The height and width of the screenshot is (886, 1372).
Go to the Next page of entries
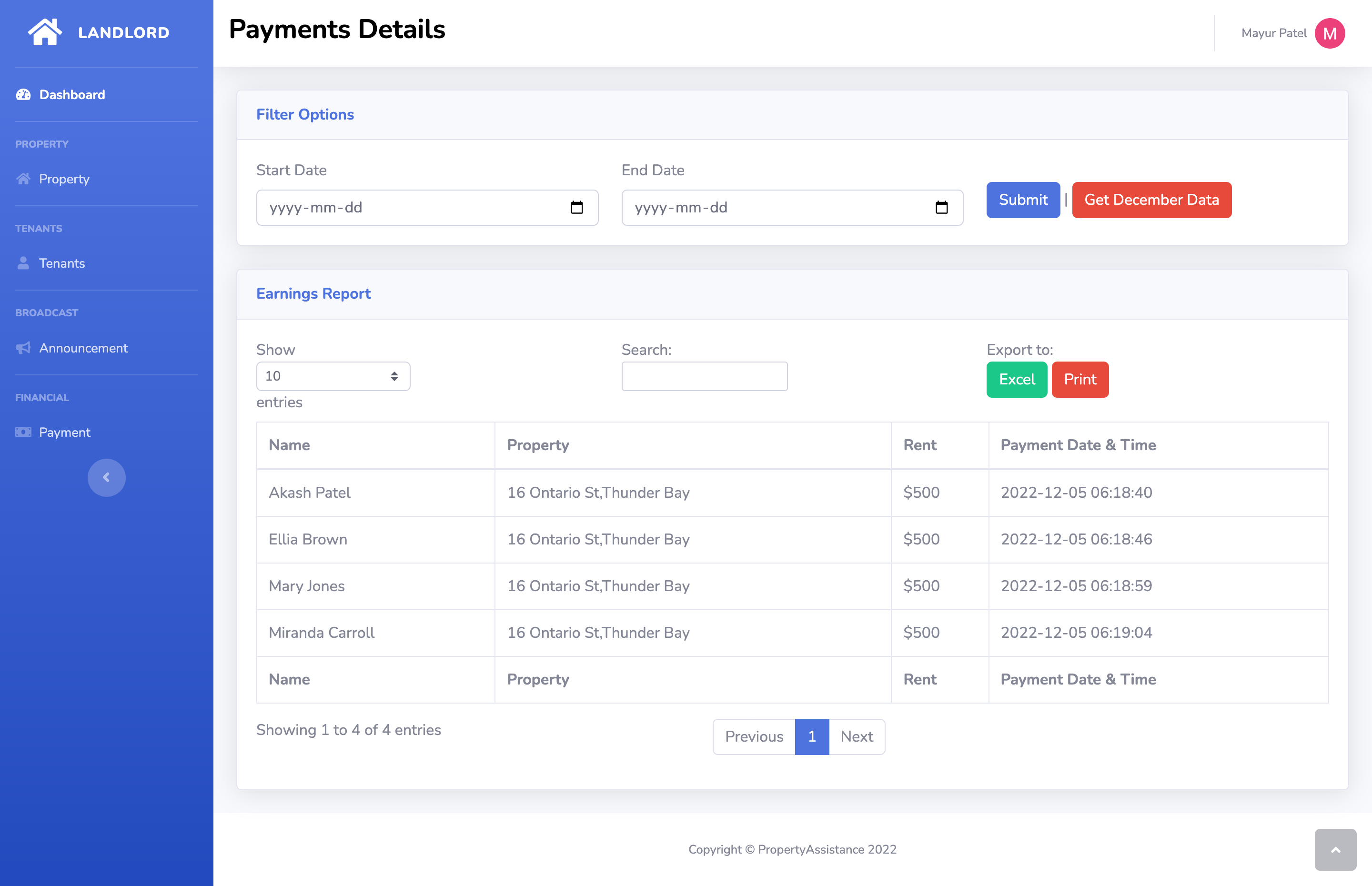click(x=857, y=736)
